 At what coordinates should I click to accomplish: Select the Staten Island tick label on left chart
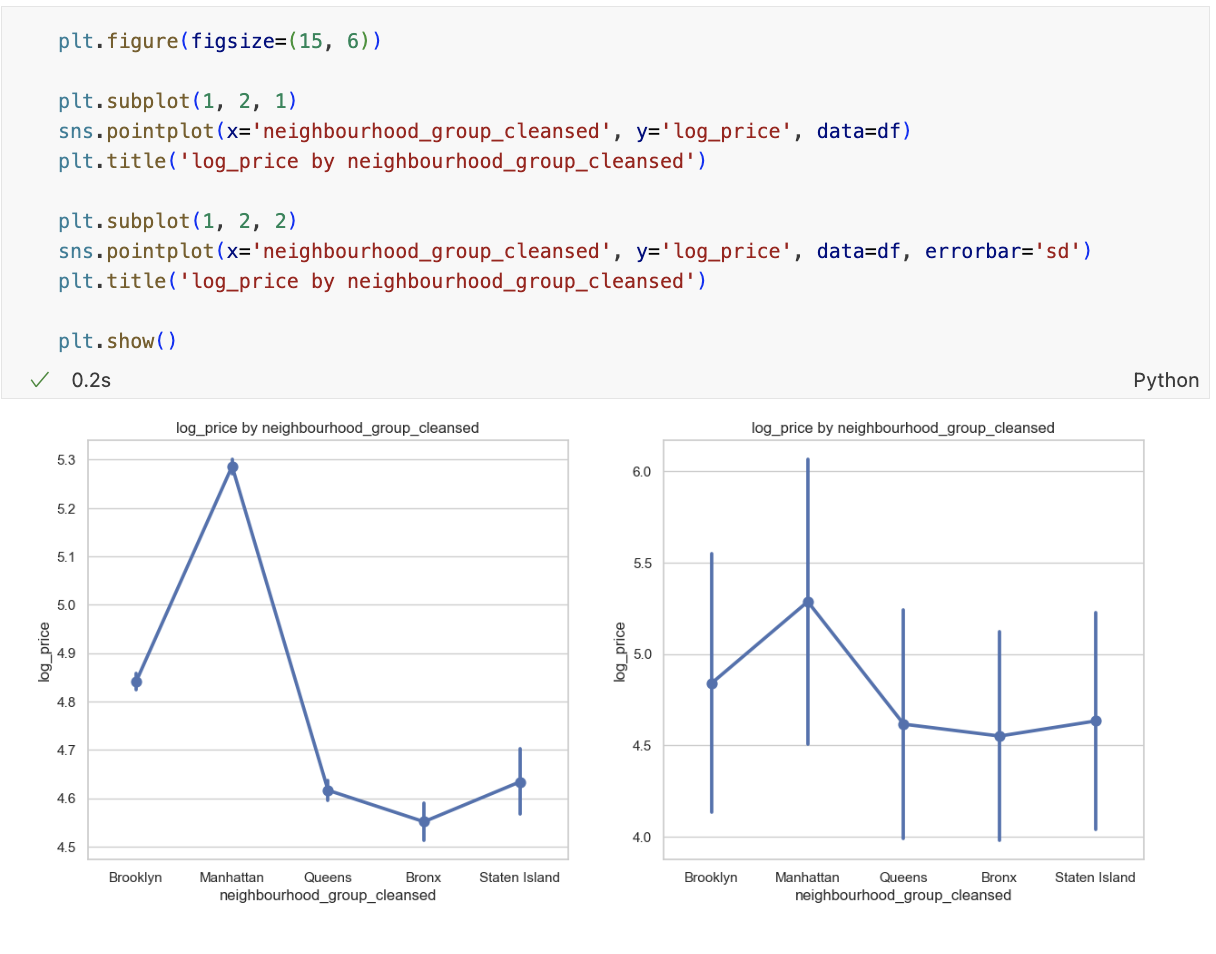click(x=519, y=877)
